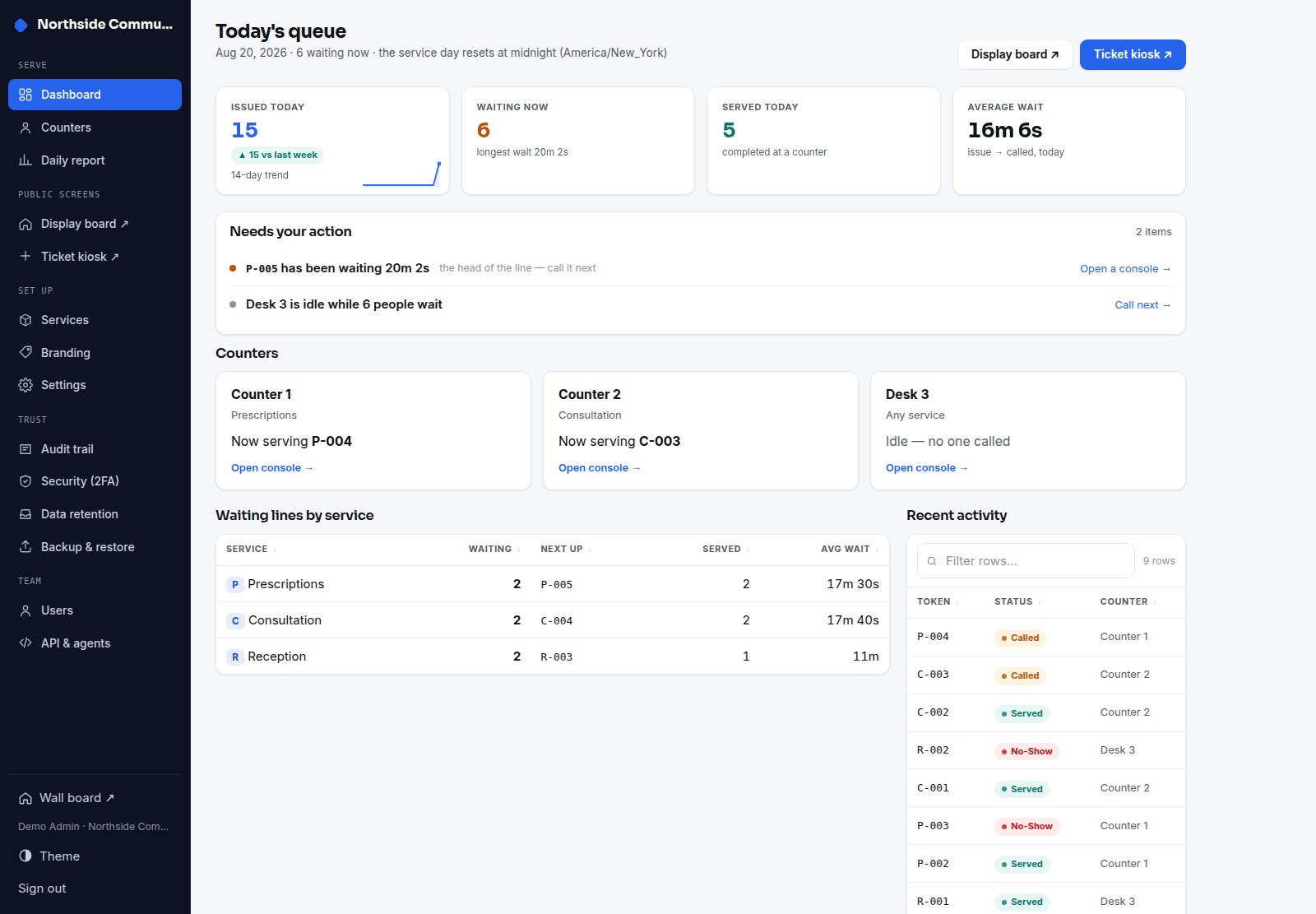Screen dimensions: 1316x914
Task: Go to the Counters menu item
Action: click(95, 128)
